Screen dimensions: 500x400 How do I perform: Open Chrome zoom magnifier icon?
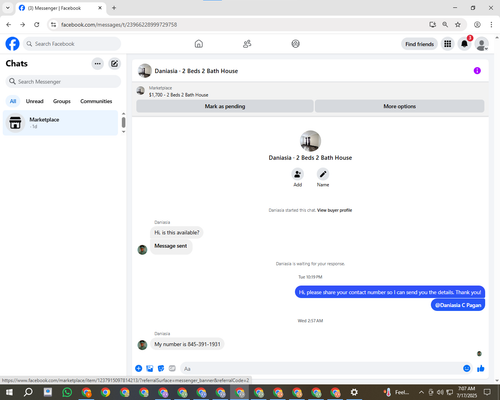[445, 24]
